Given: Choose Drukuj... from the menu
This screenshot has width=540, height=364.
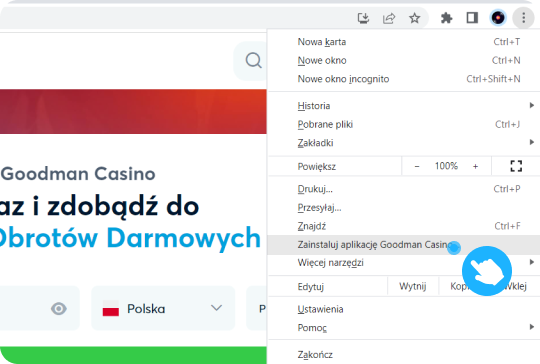Looking at the screenshot, I should click(x=404, y=189).
